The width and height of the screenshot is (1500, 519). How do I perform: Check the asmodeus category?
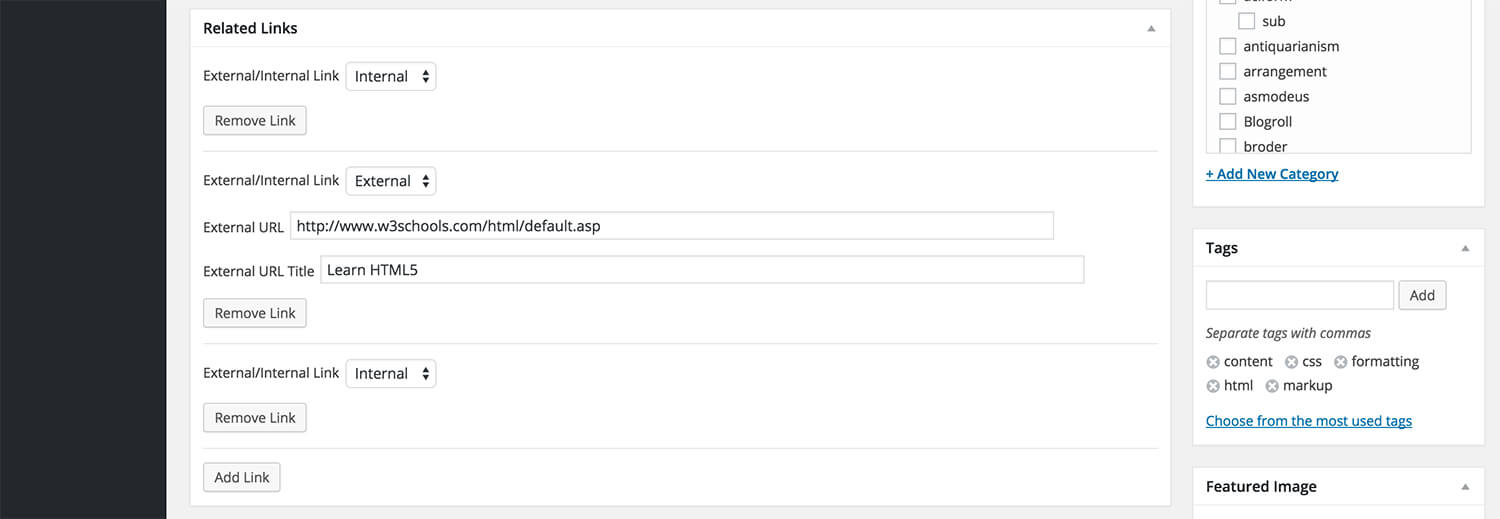pos(1228,96)
